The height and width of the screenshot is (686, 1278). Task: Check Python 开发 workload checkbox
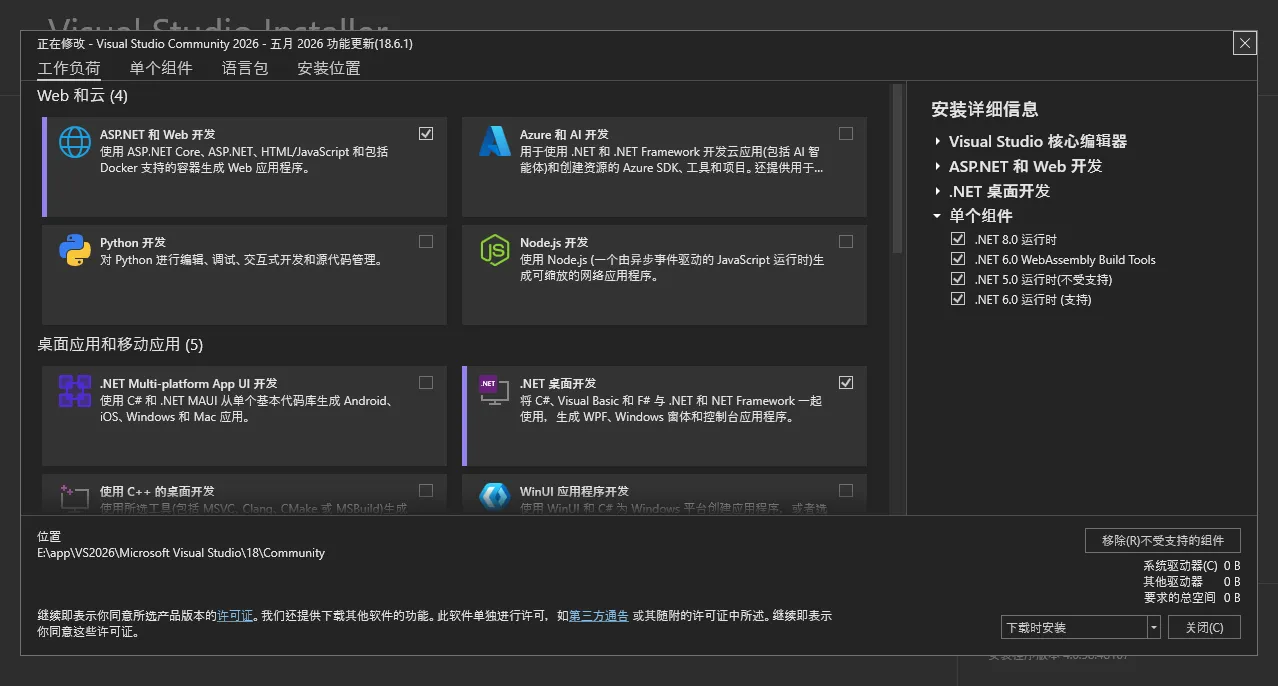pyautogui.click(x=426, y=241)
